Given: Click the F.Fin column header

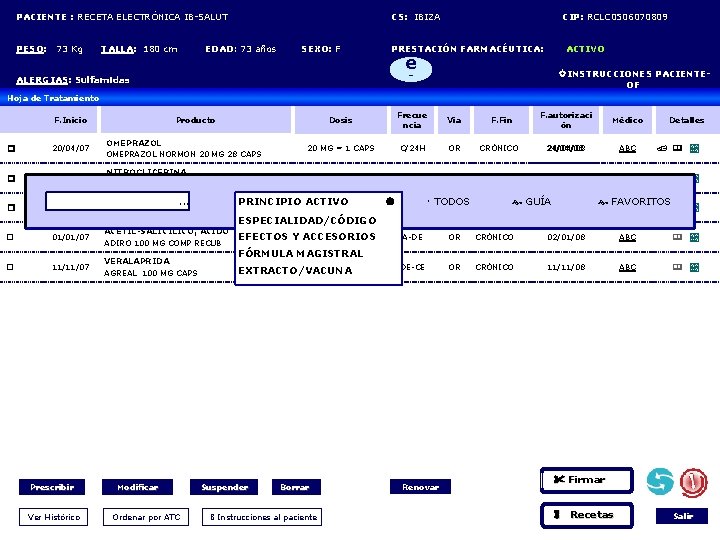Looking at the screenshot, I should click(501, 120).
